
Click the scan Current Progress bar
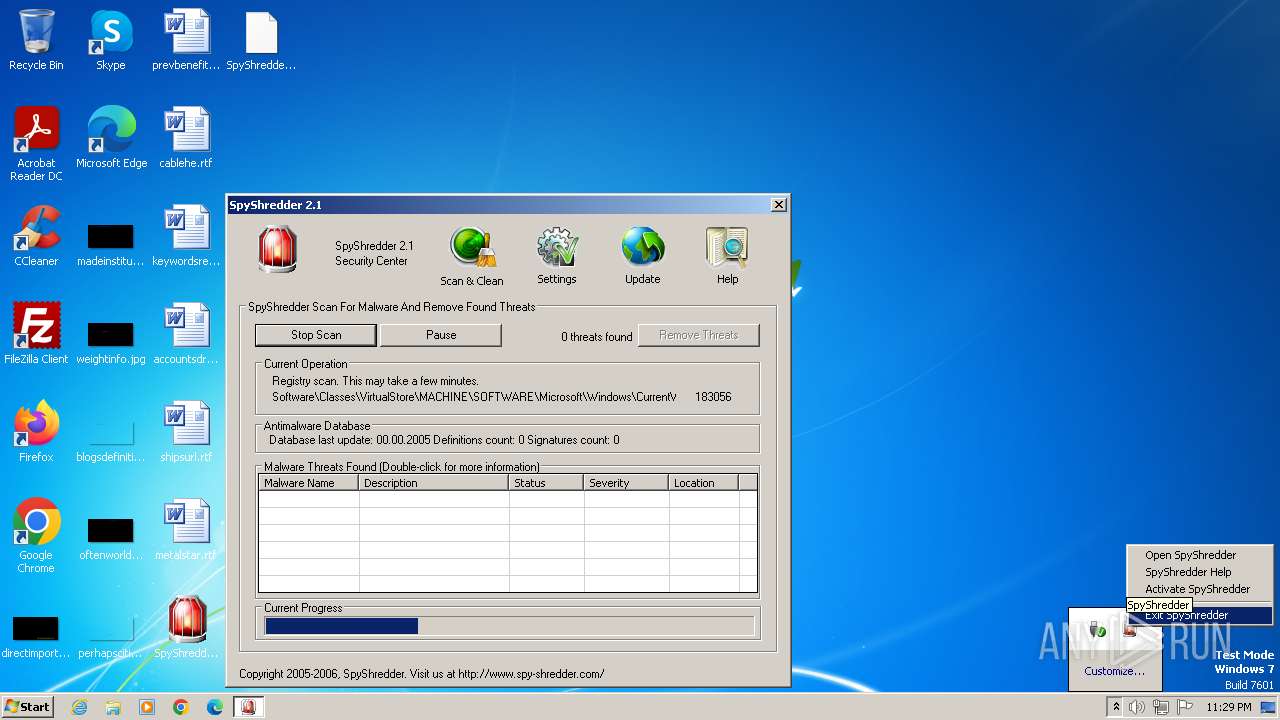pyautogui.click(x=509, y=626)
